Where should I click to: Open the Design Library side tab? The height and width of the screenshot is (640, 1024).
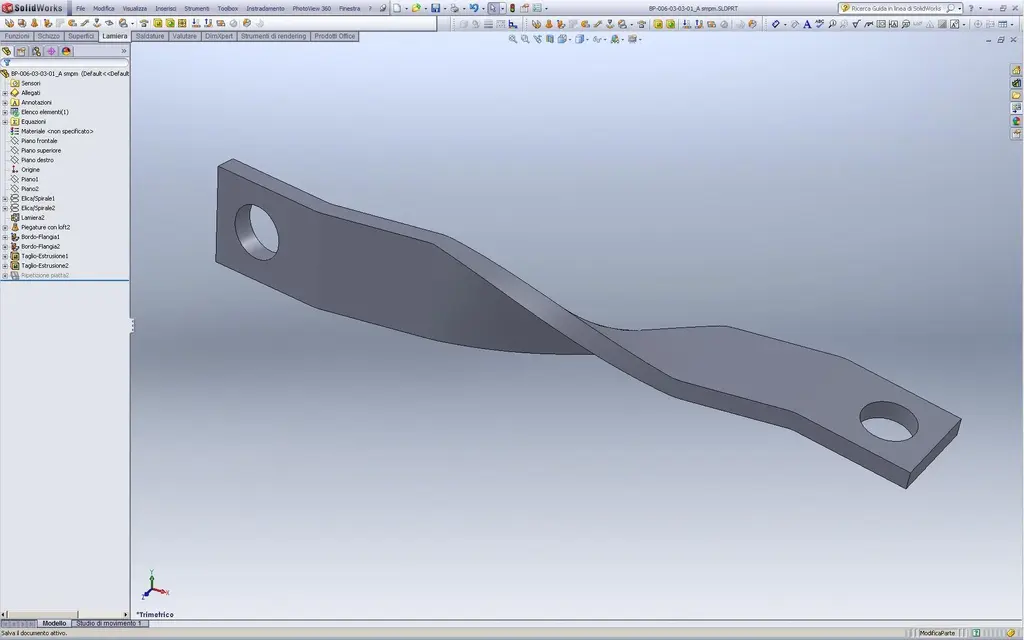coord(1016,83)
